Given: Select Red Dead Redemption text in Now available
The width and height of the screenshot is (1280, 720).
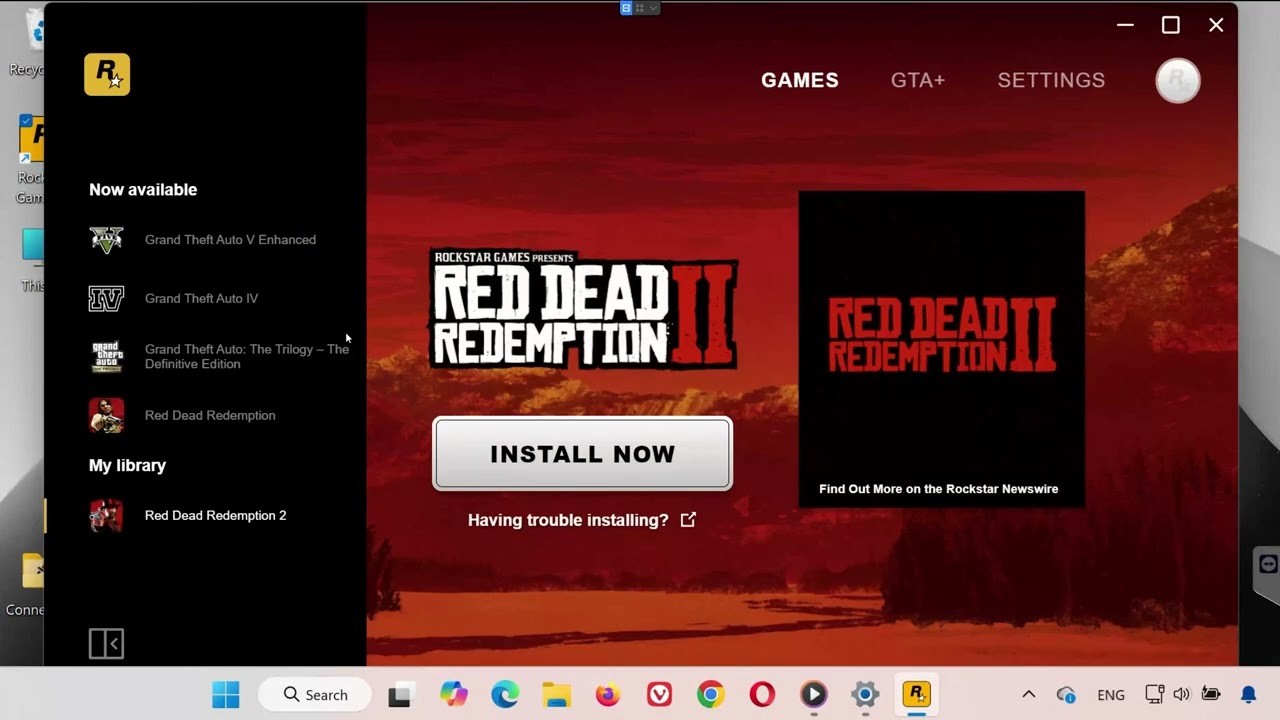Looking at the screenshot, I should point(210,415).
